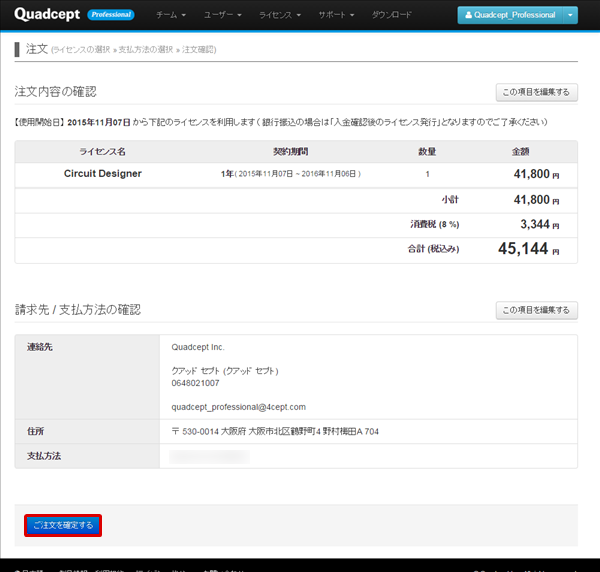Click the phone number 0648021007
The image size is (600, 572).
point(195,383)
